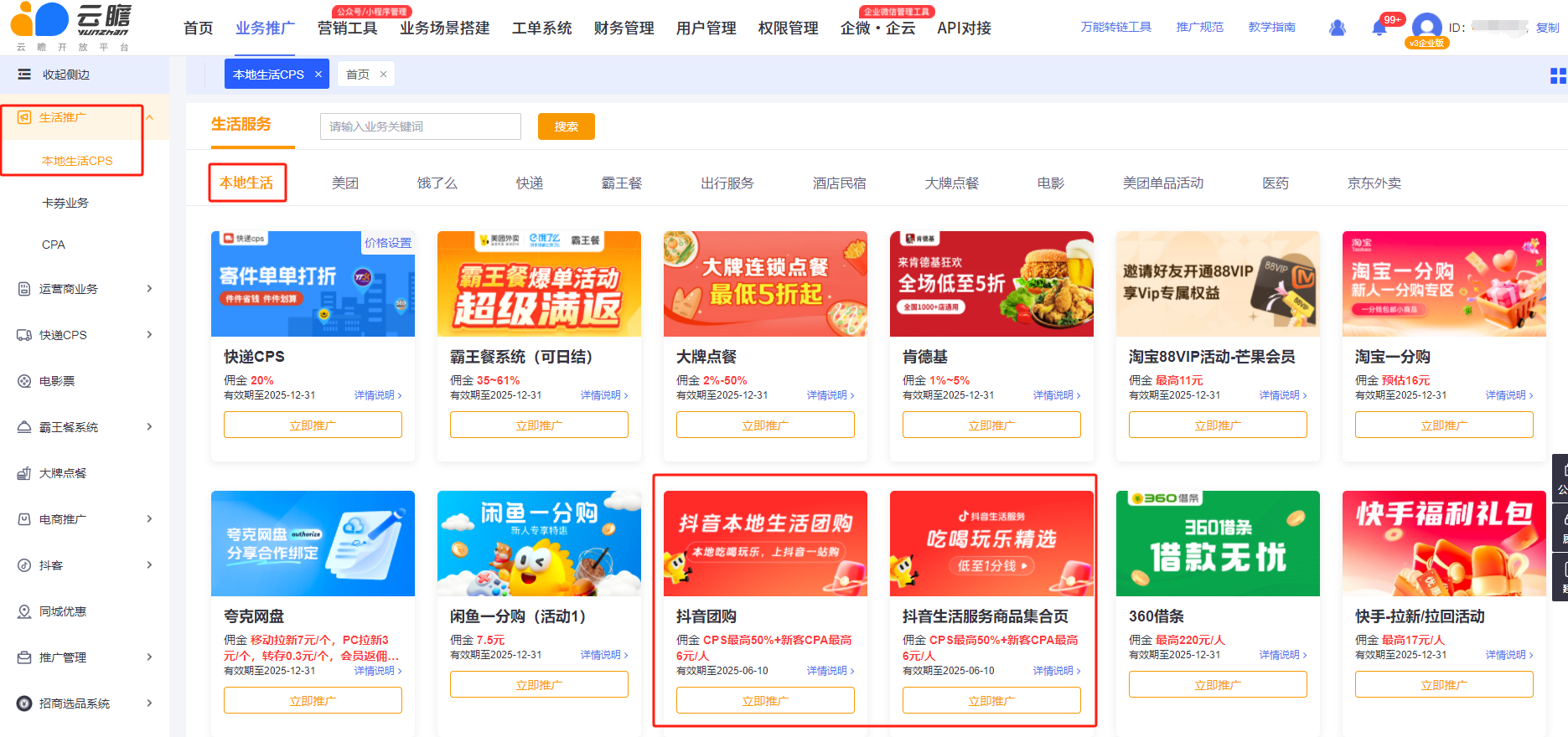Switch to the 京东外卖 category tab

1374,183
